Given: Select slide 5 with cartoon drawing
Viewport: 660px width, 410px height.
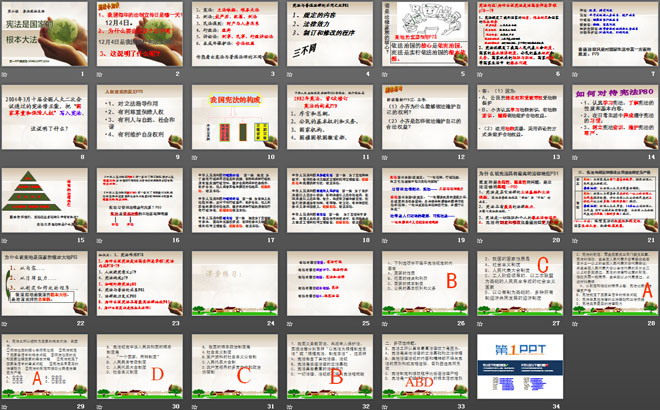Looking at the screenshot, I should [x=425, y=34].
